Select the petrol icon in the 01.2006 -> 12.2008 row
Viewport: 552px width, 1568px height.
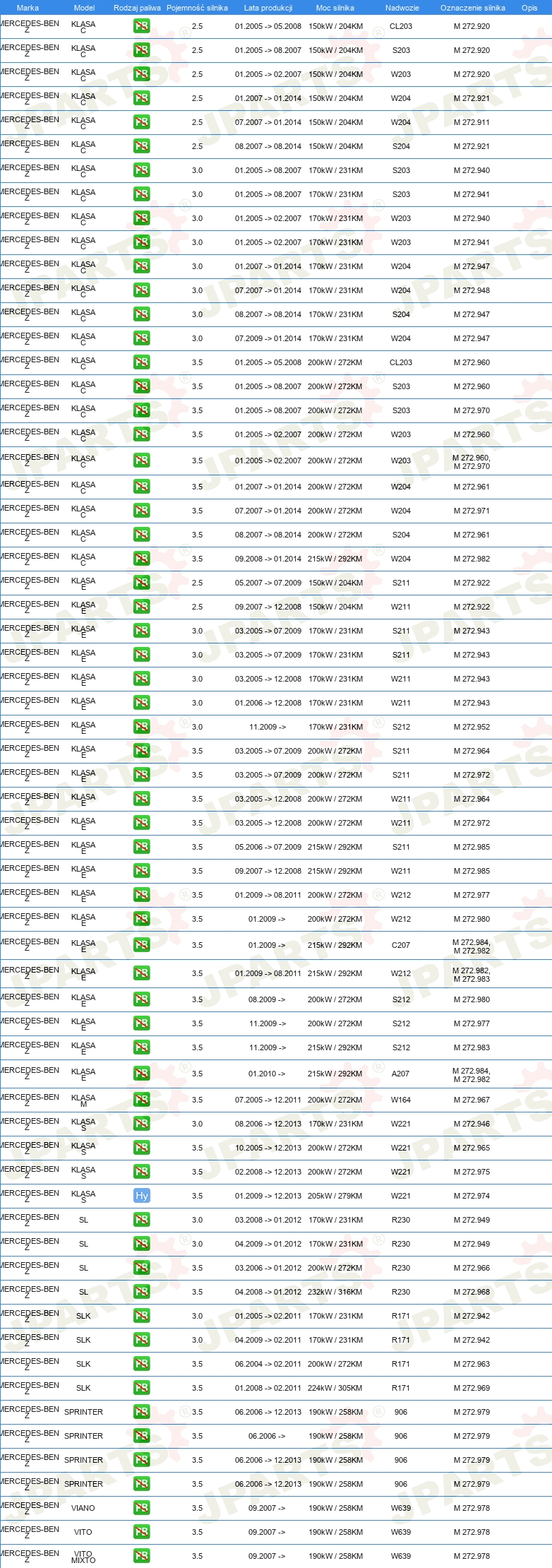pyautogui.click(x=141, y=703)
